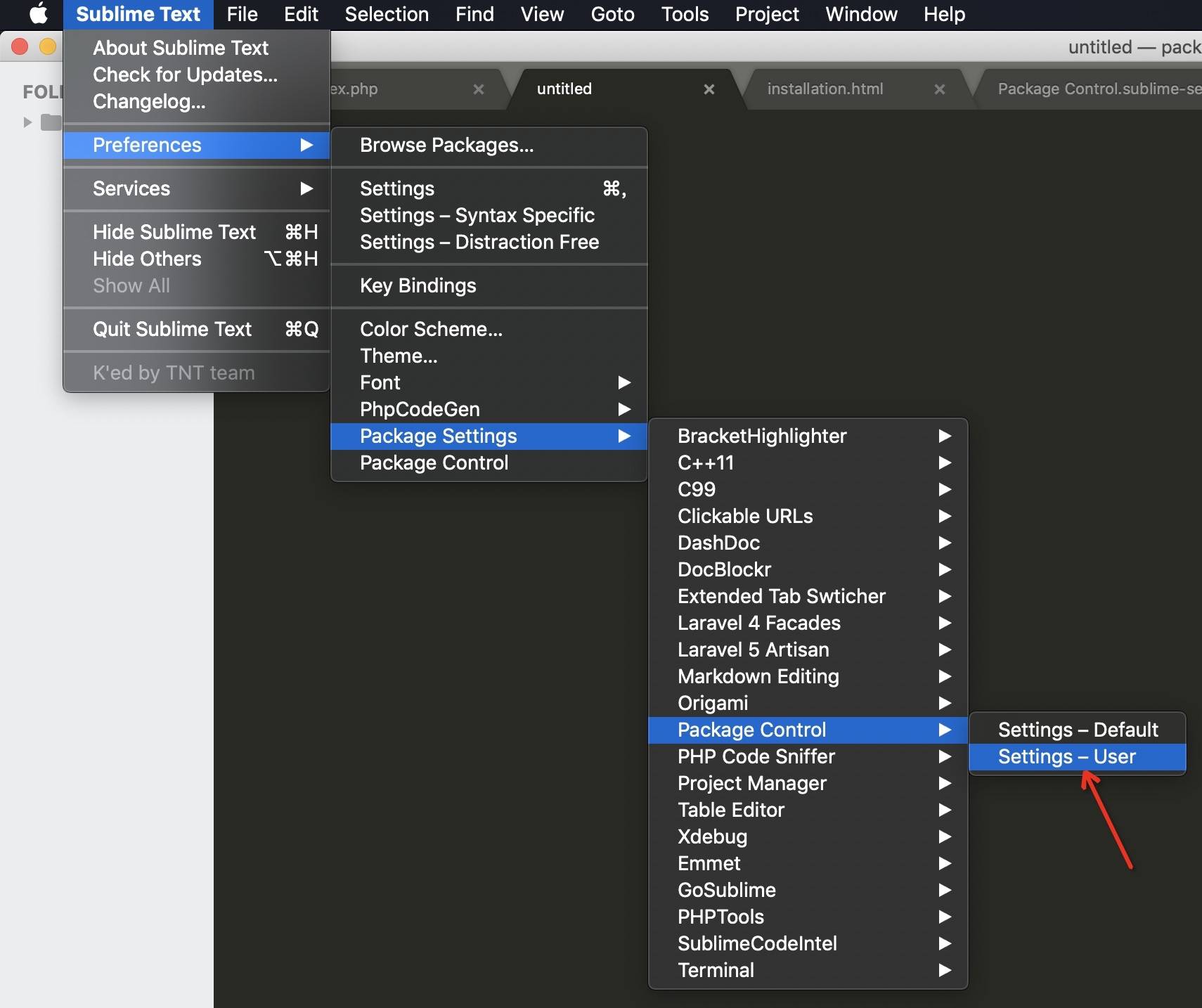
Task: Choose About Sublime Text
Action: [197, 48]
